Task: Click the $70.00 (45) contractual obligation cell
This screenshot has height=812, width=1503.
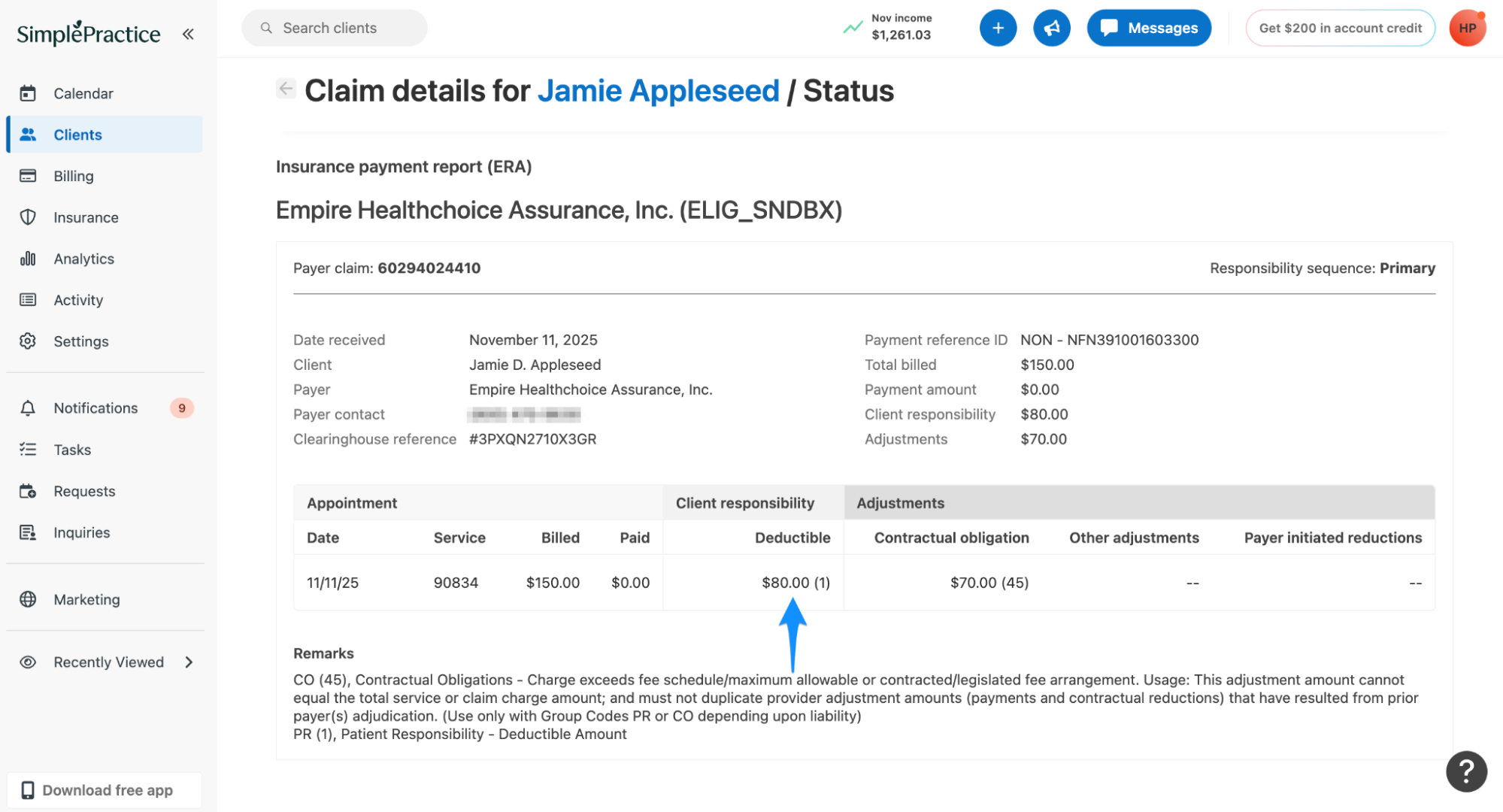Action: [989, 583]
